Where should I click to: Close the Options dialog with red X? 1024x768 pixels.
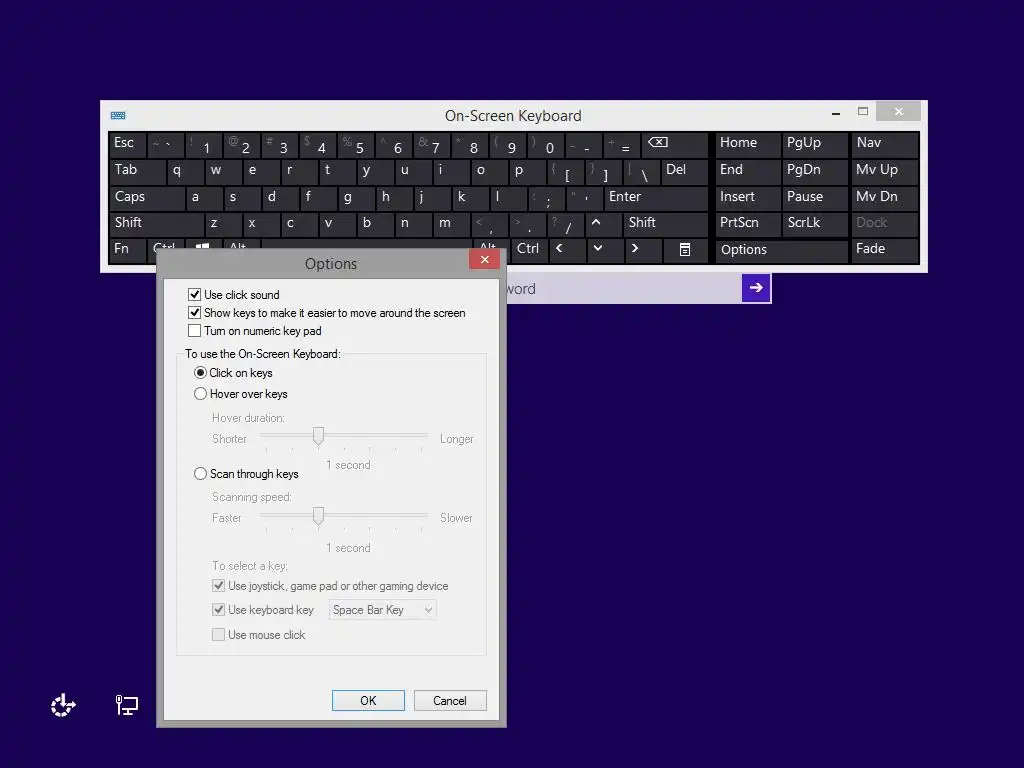click(x=485, y=259)
